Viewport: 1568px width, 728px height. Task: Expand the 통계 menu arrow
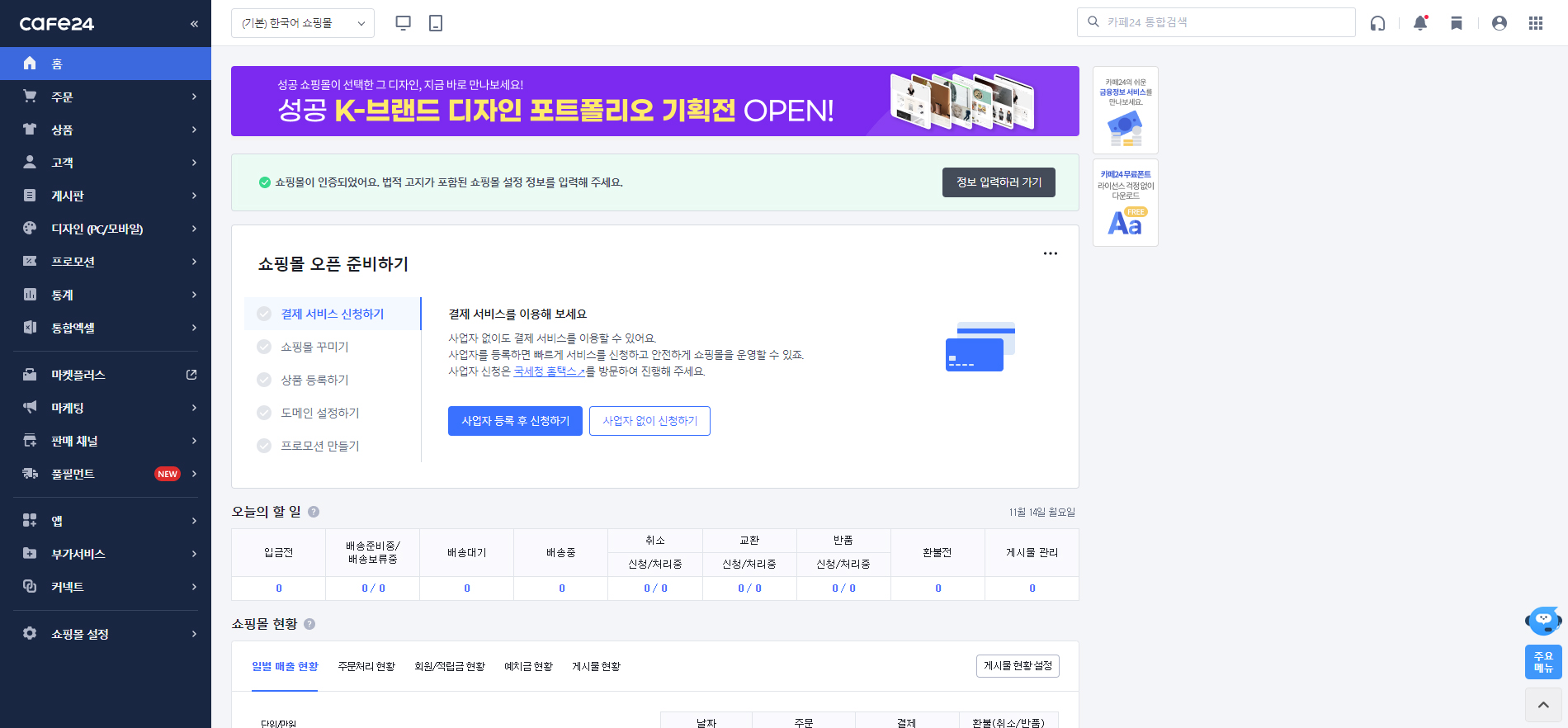coord(194,295)
